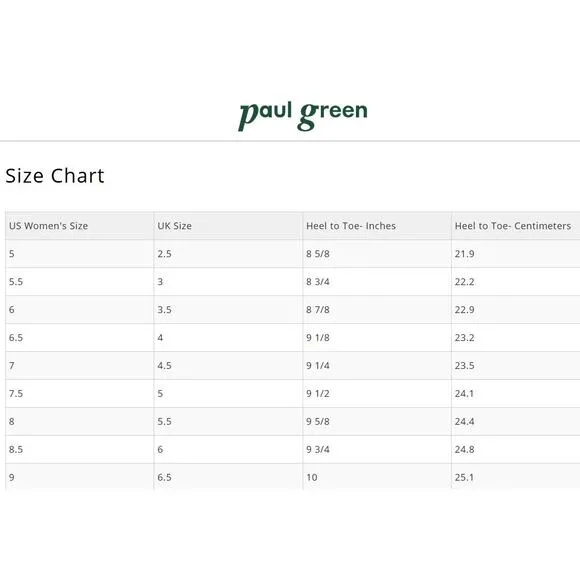Click US size 7.5 cell
580x580 pixels.
point(80,393)
